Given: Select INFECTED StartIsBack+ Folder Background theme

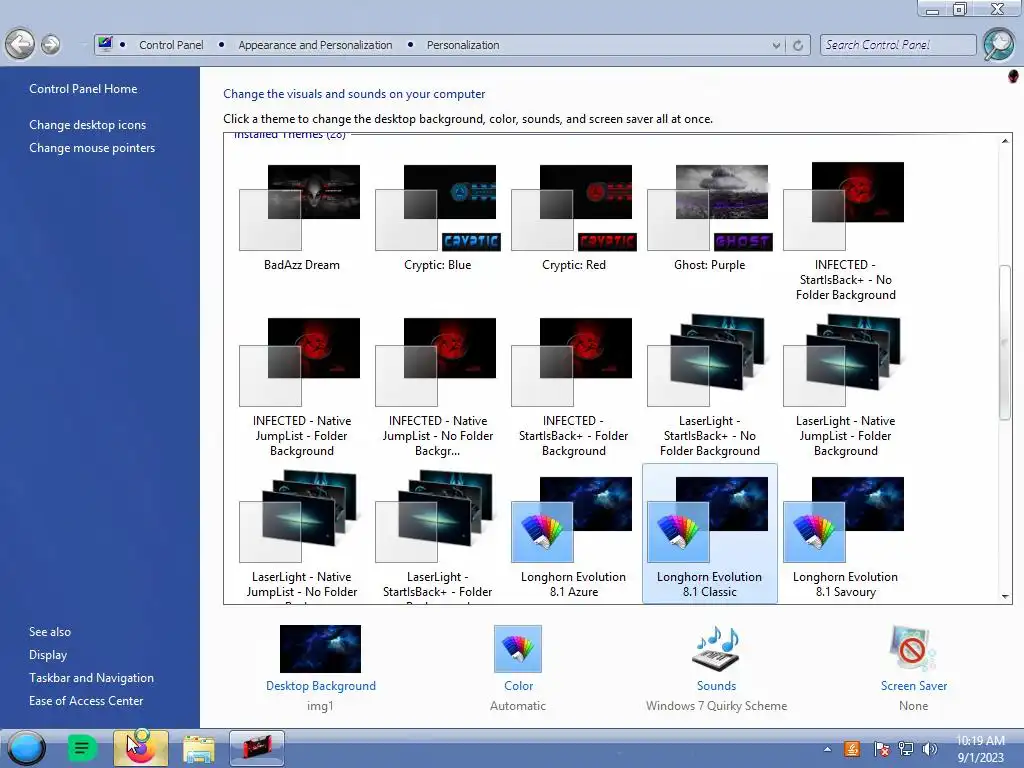Looking at the screenshot, I should [573, 387].
